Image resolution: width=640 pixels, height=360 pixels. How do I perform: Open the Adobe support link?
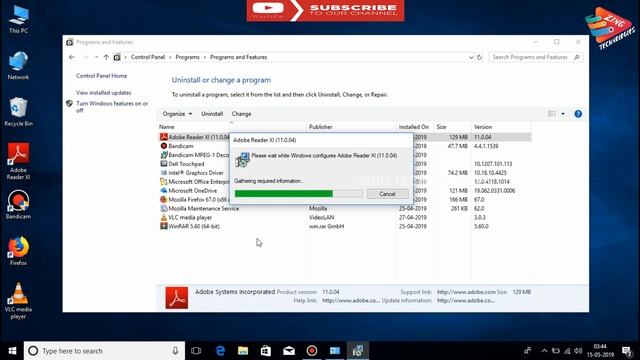[x=466, y=292]
